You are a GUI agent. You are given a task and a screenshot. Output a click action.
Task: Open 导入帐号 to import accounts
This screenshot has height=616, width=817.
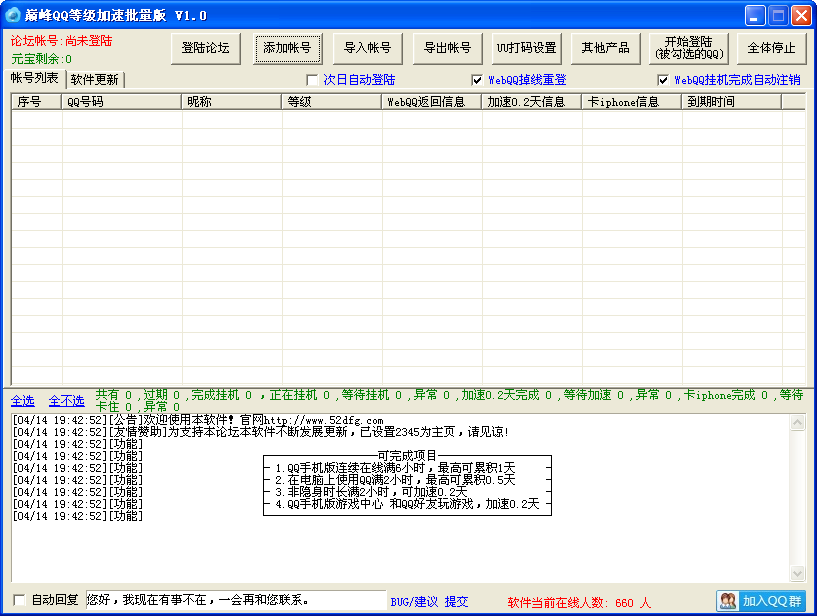[367, 48]
